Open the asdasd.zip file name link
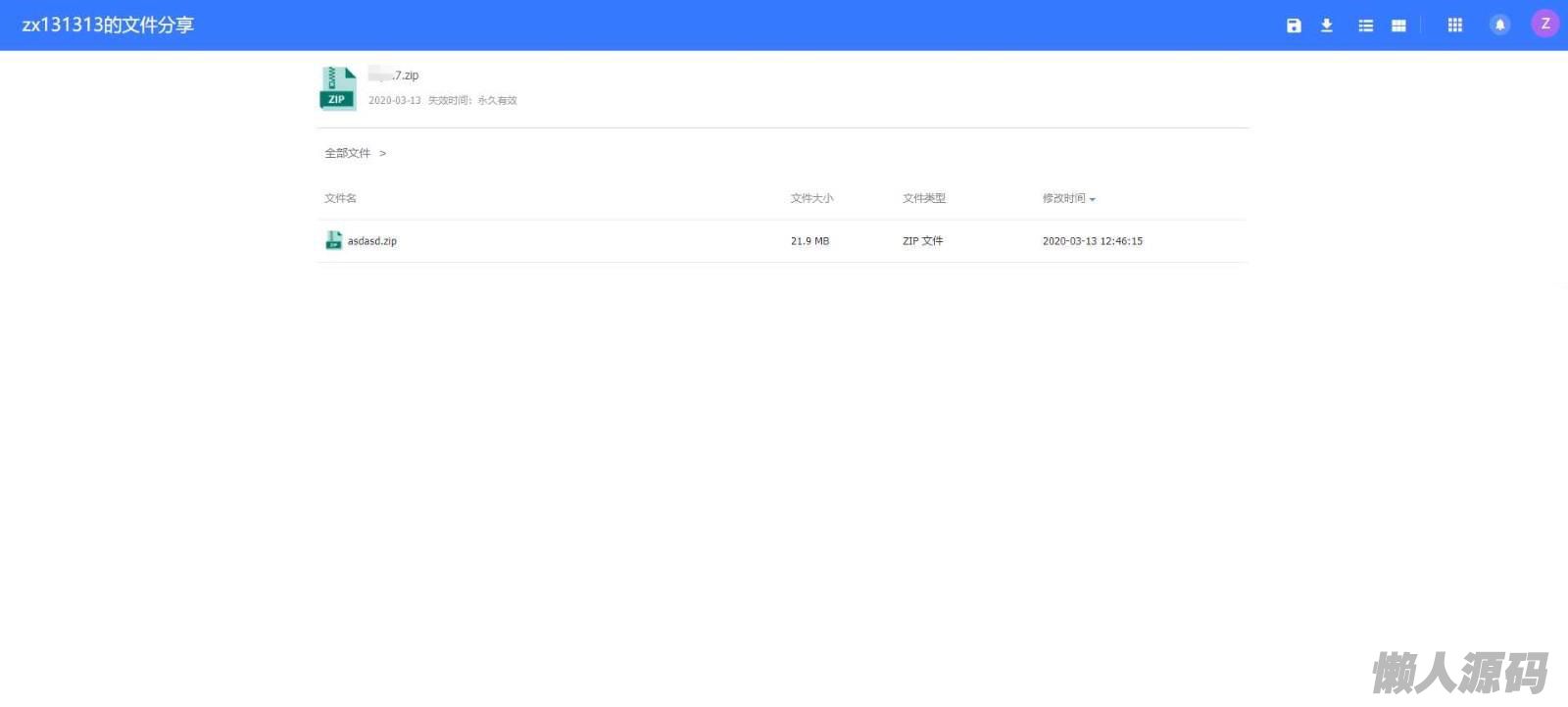This screenshot has height=707, width=1568. [372, 241]
